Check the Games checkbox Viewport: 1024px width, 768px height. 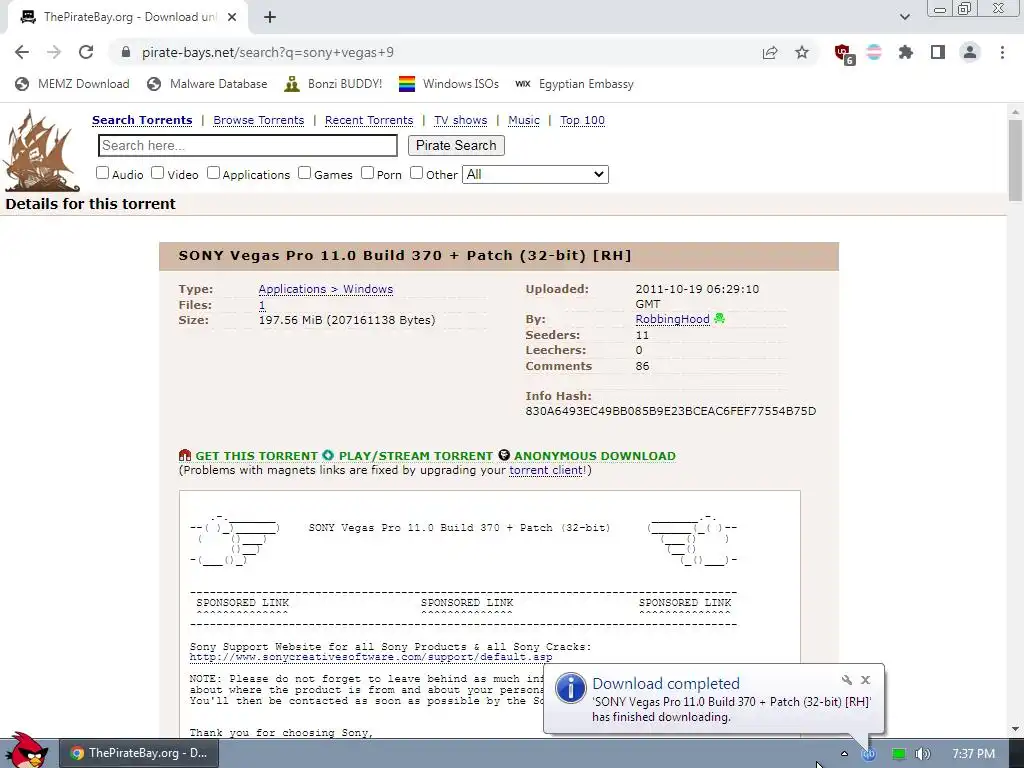[x=304, y=173]
